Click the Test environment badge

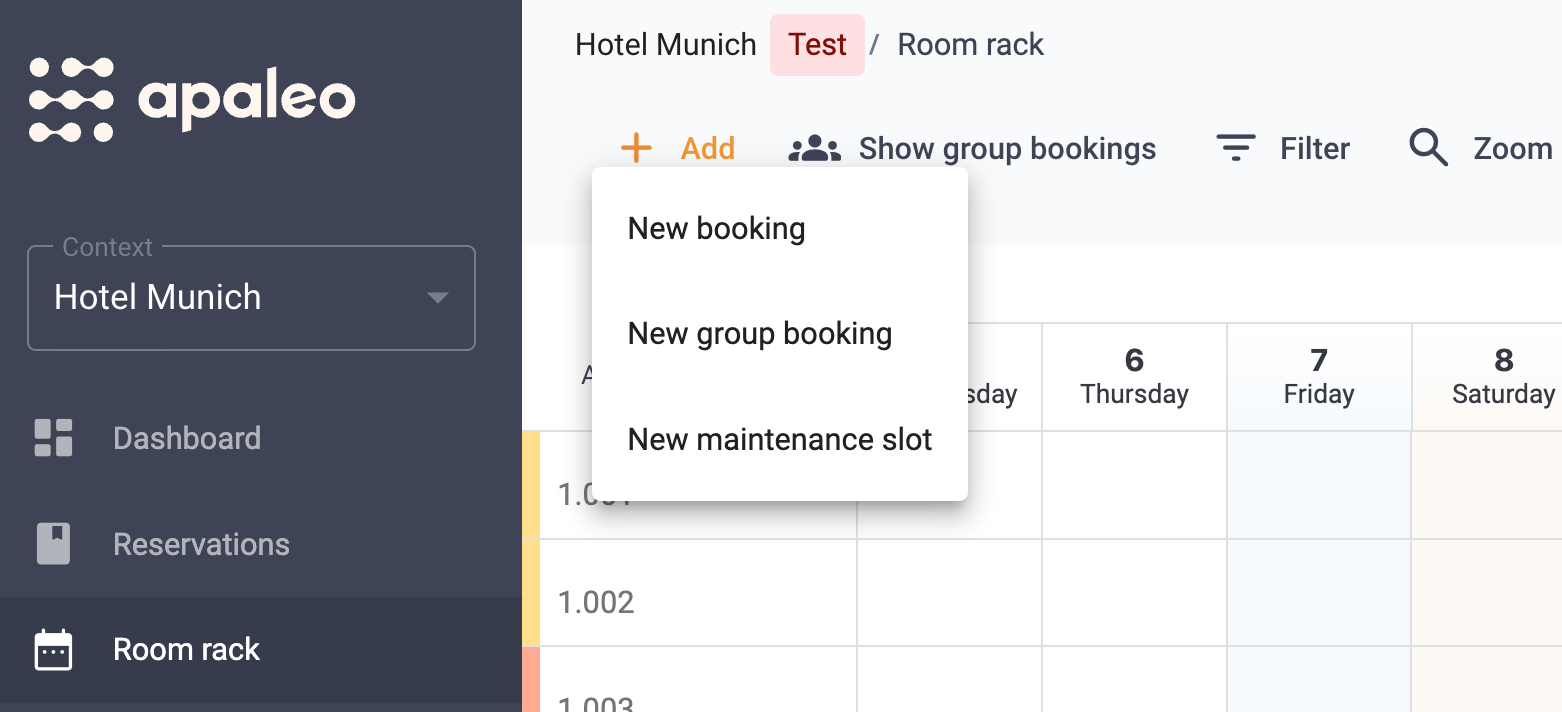[x=817, y=45]
